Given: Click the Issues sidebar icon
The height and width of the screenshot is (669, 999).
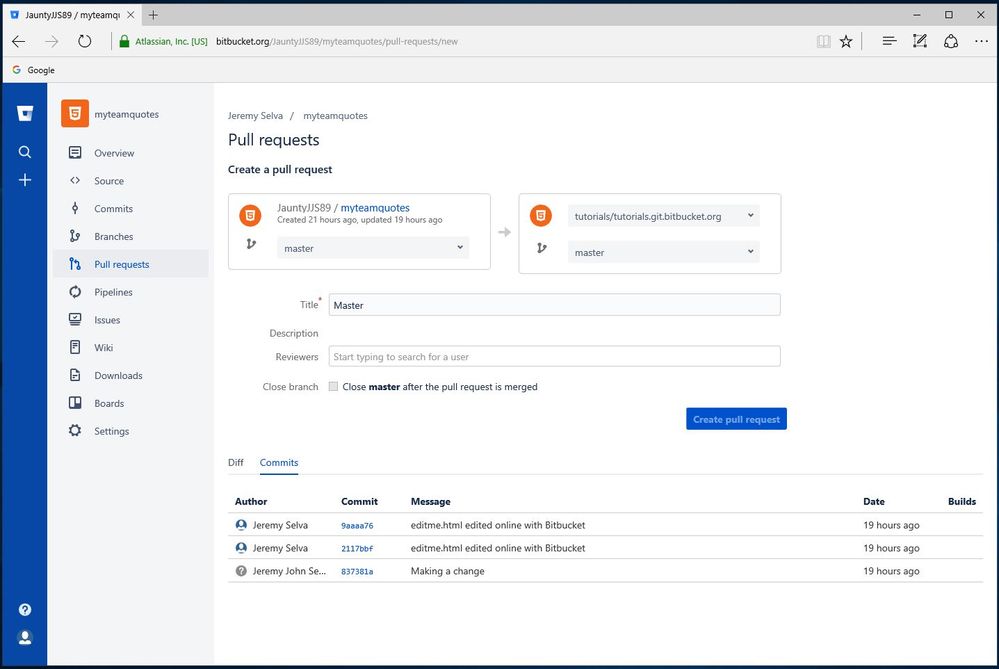Looking at the screenshot, I should point(75,320).
